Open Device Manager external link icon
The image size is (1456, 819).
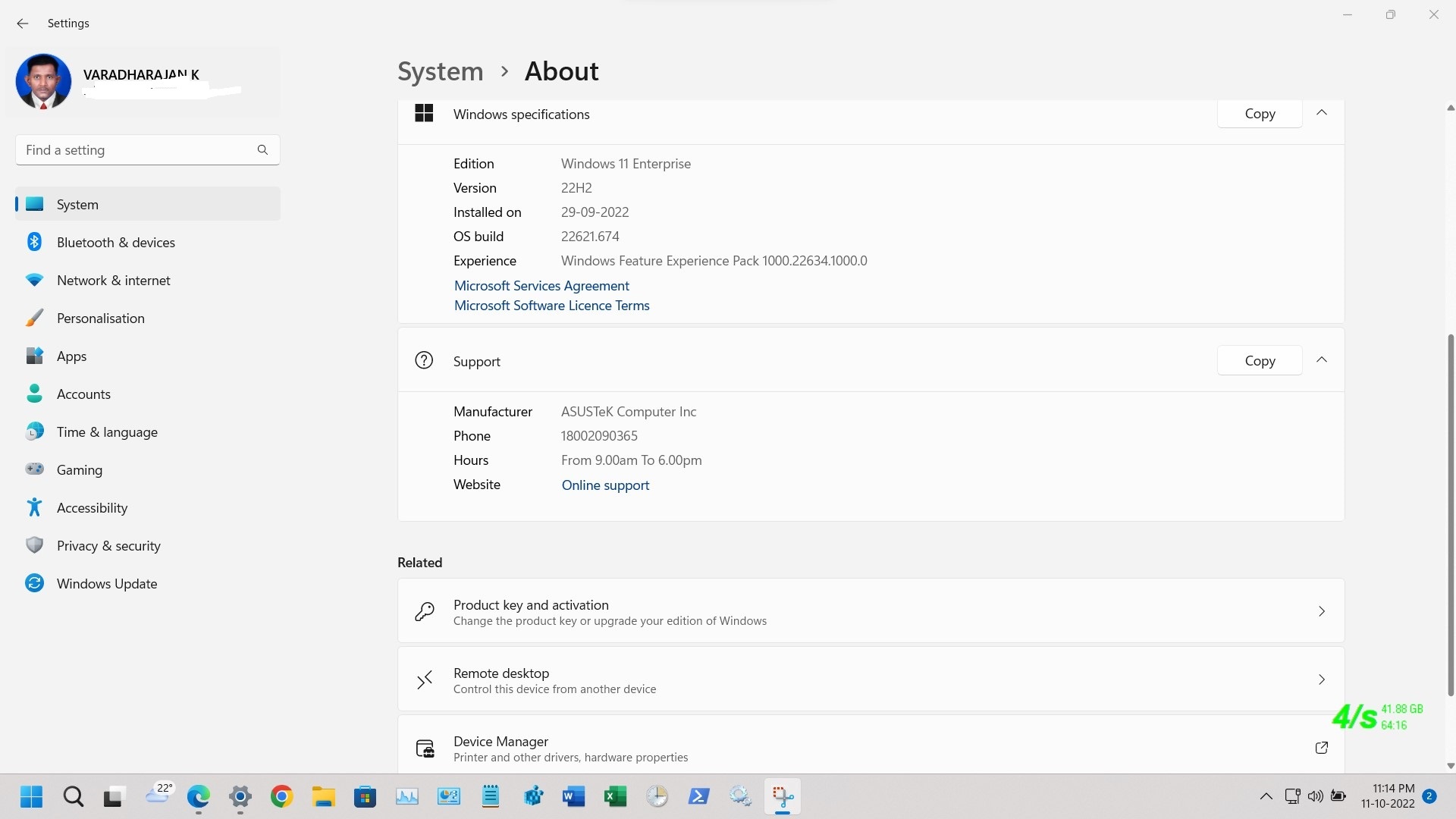pos(1321,748)
